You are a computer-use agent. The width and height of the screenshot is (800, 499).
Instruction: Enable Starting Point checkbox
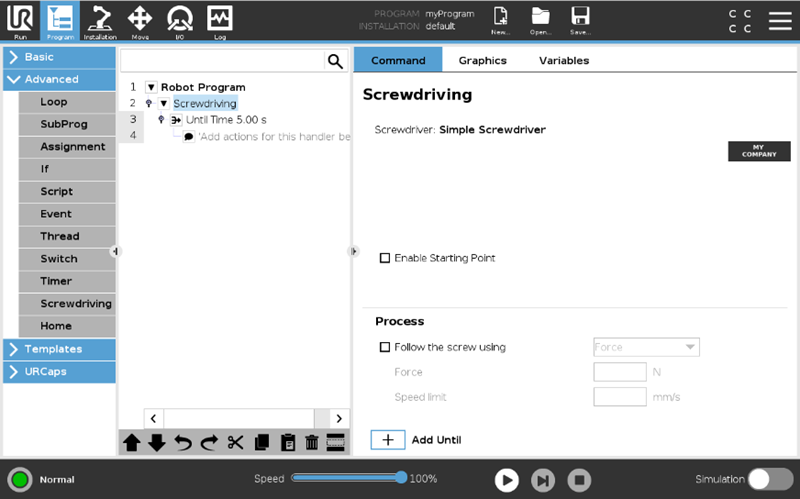coord(385,258)
